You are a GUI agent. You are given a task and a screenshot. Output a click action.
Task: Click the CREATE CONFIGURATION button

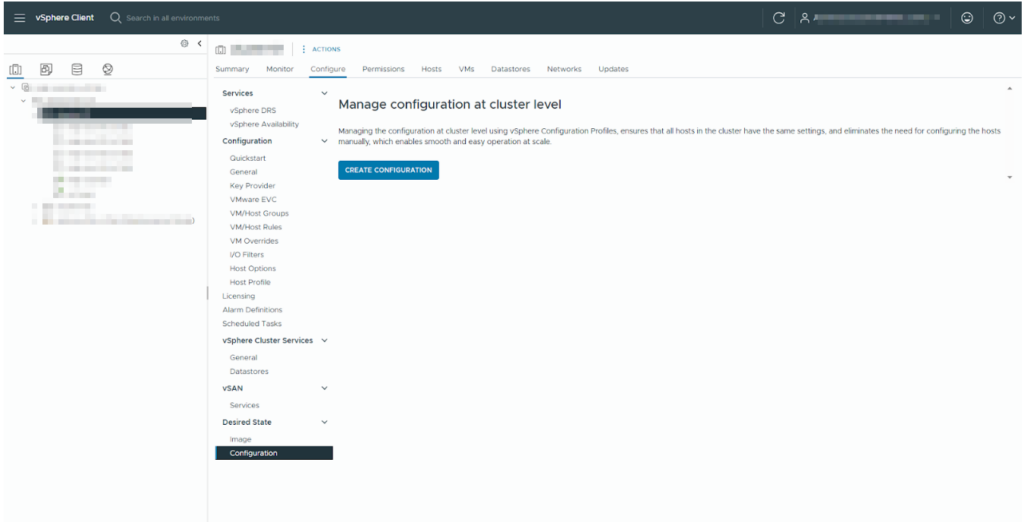click(389, 170)
